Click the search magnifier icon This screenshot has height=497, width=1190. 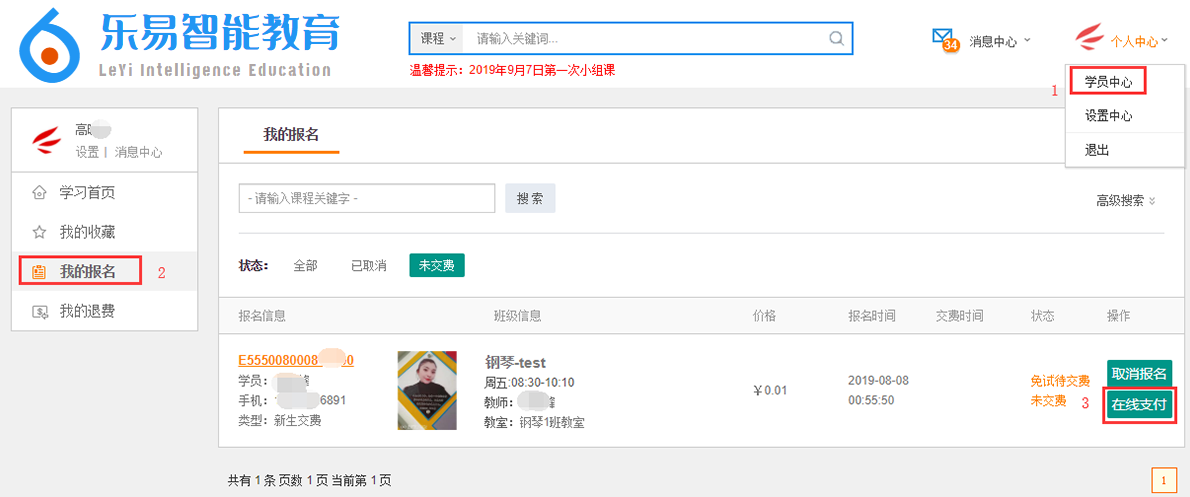(x=836, y=39)
